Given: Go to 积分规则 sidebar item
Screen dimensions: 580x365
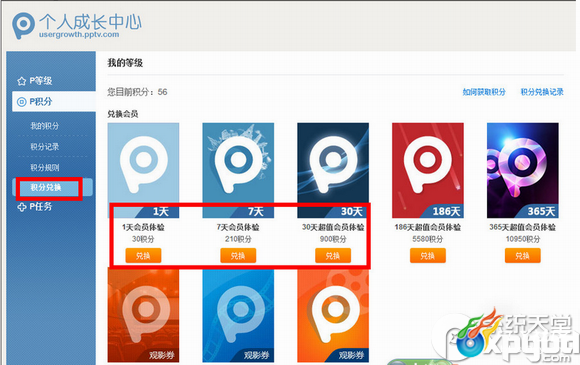Looking at the screenshot, I should point(44,168).
